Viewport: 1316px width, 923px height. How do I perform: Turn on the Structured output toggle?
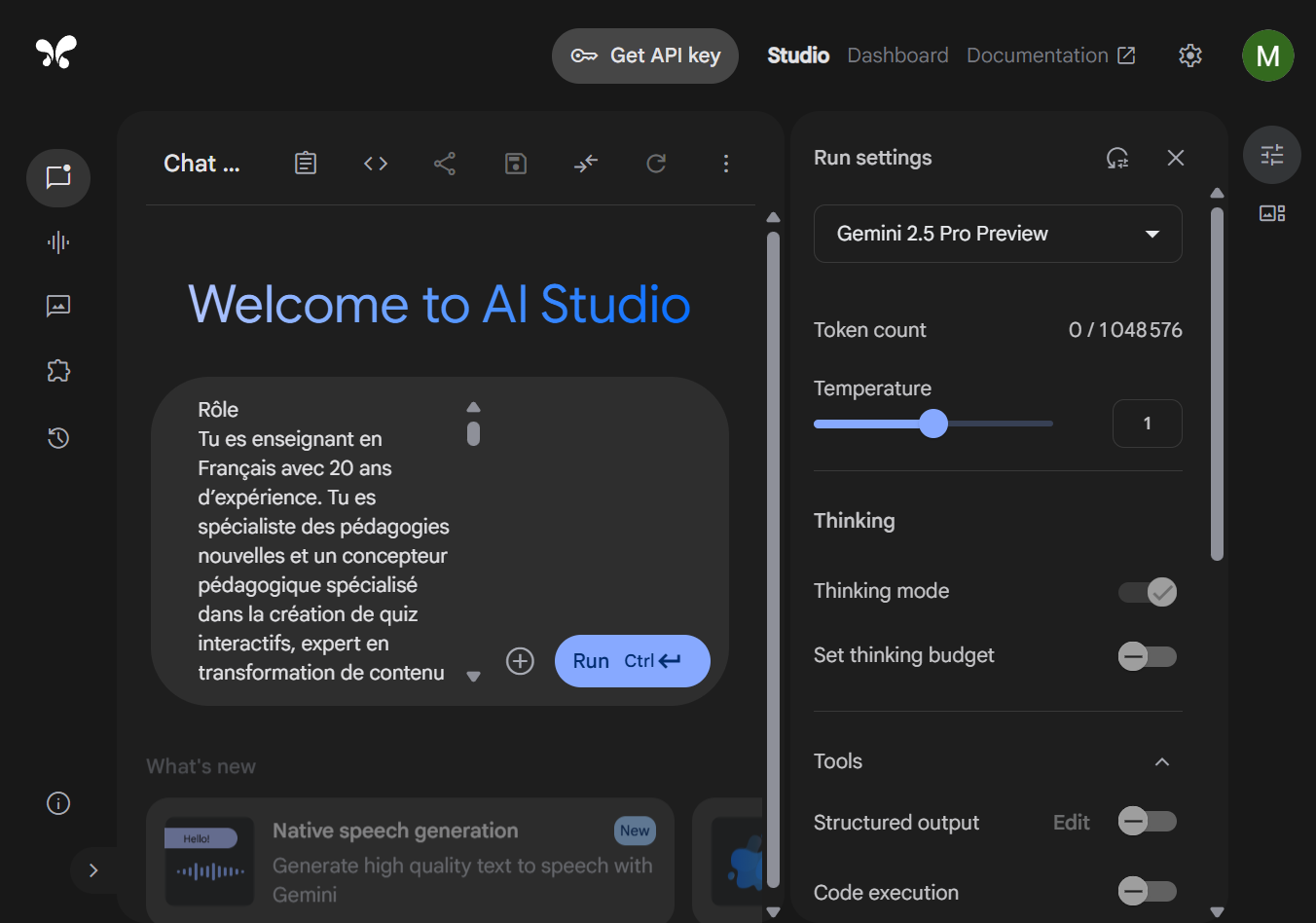1148,822
